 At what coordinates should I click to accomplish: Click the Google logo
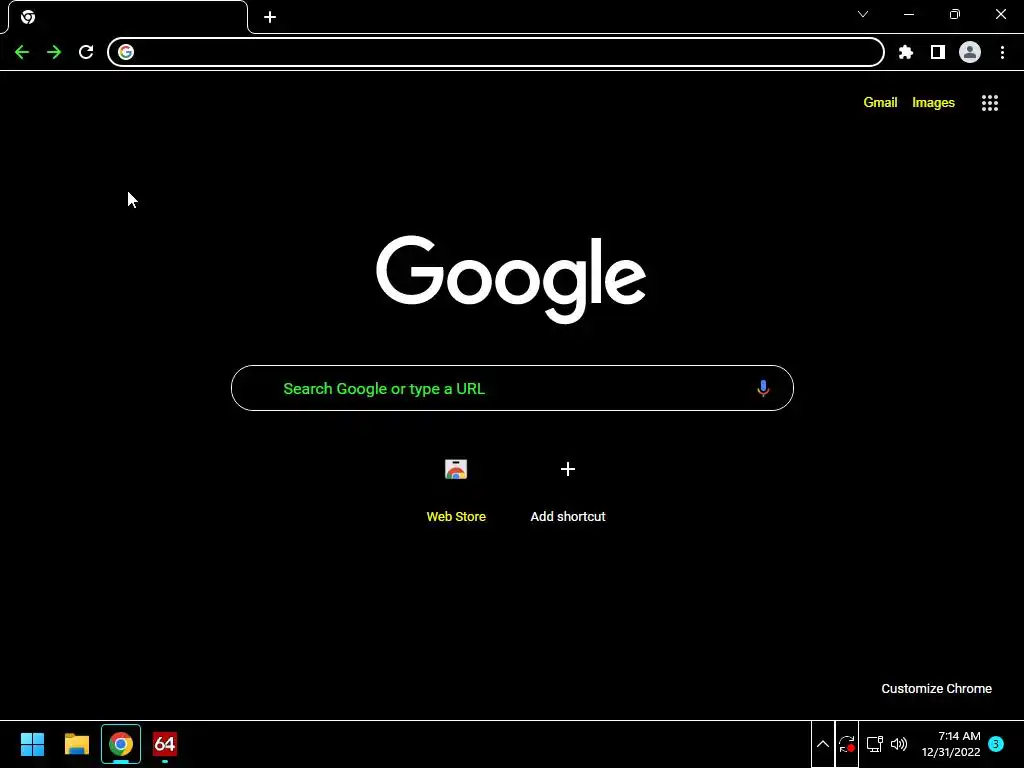tap(511, 280)
